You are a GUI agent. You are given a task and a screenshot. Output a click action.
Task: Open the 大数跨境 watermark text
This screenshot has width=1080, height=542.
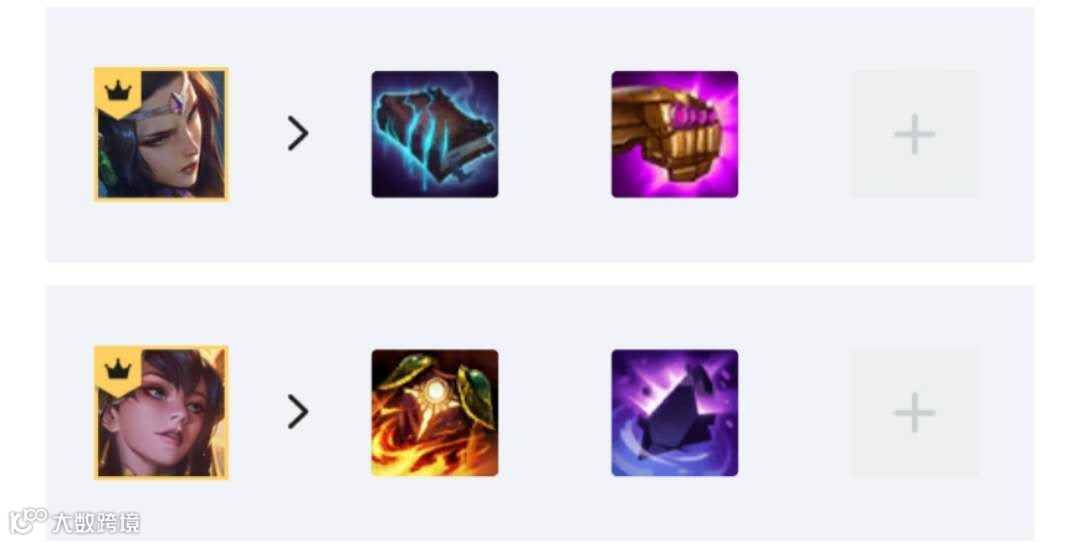(96, 523)
